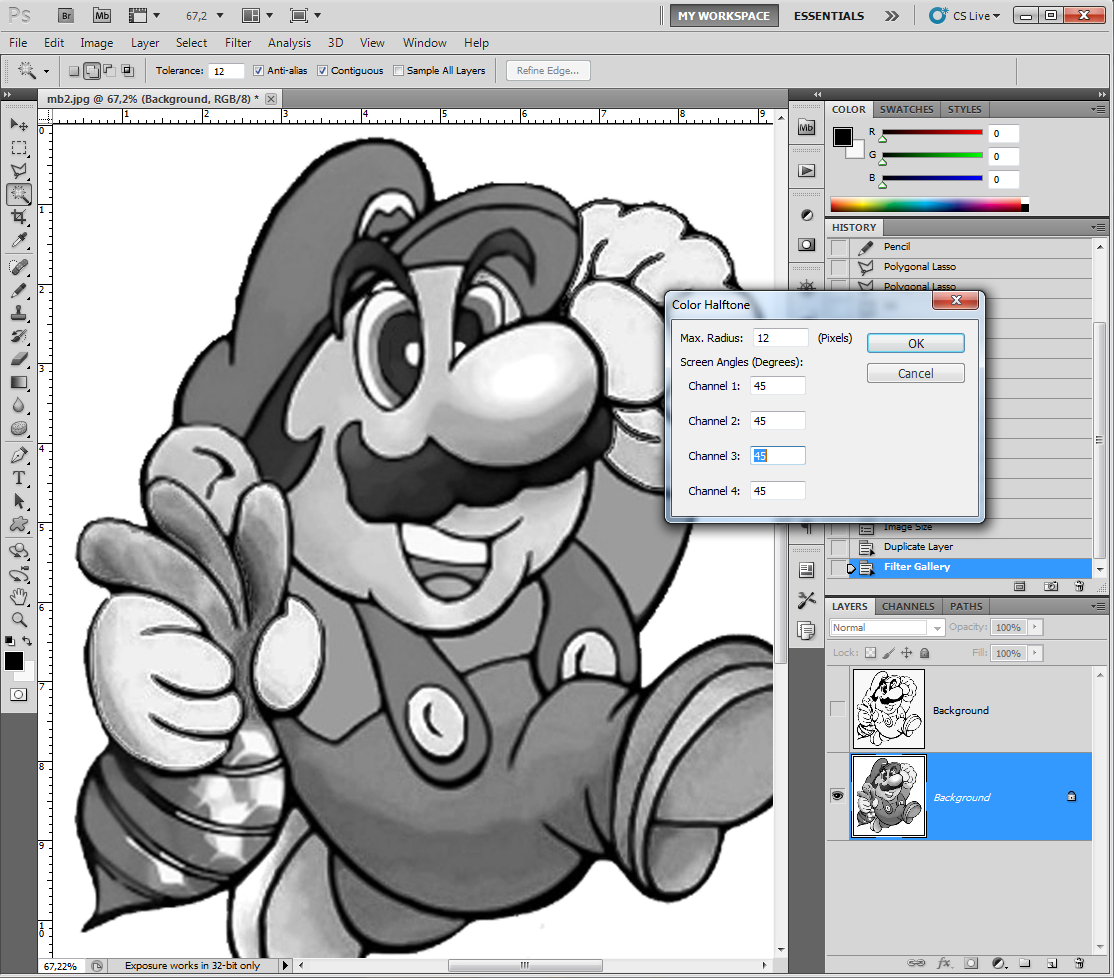This screenshot has height=978, width=1114.
Task: Select the Zoom magnifier tool
Action: (x=19, y=619)
